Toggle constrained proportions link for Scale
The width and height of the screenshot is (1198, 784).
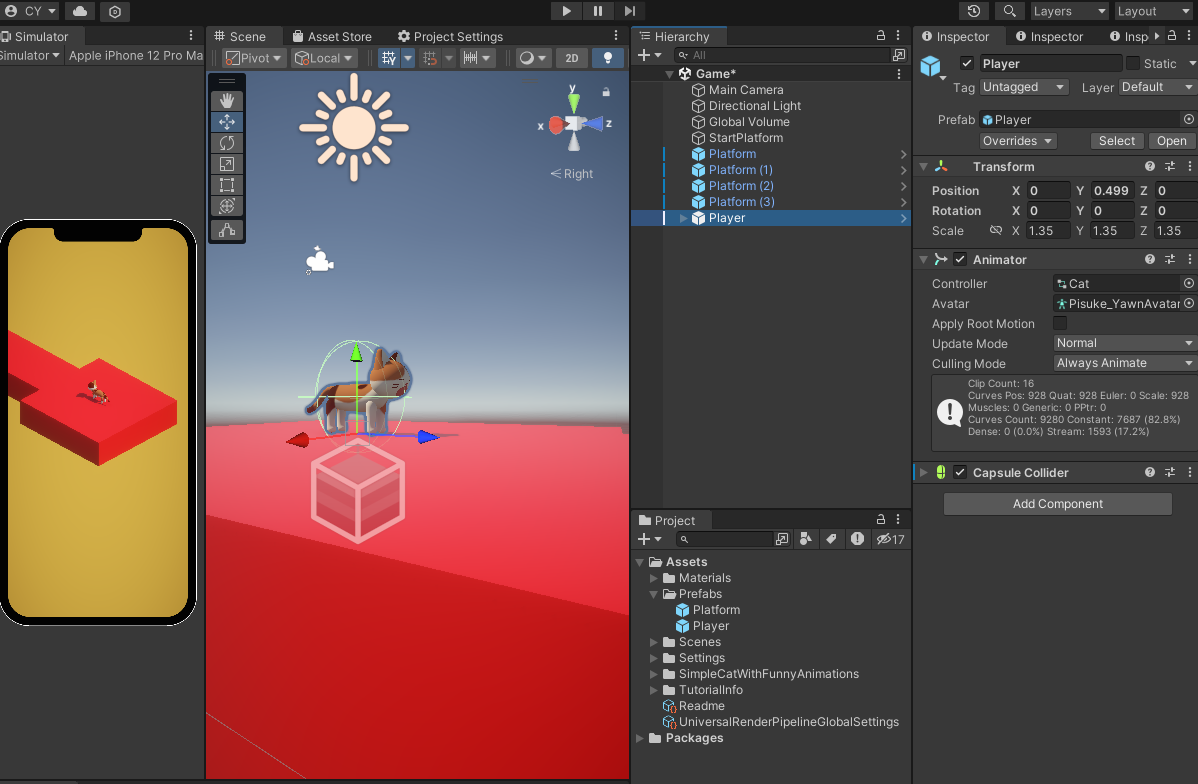click(996, 230)
